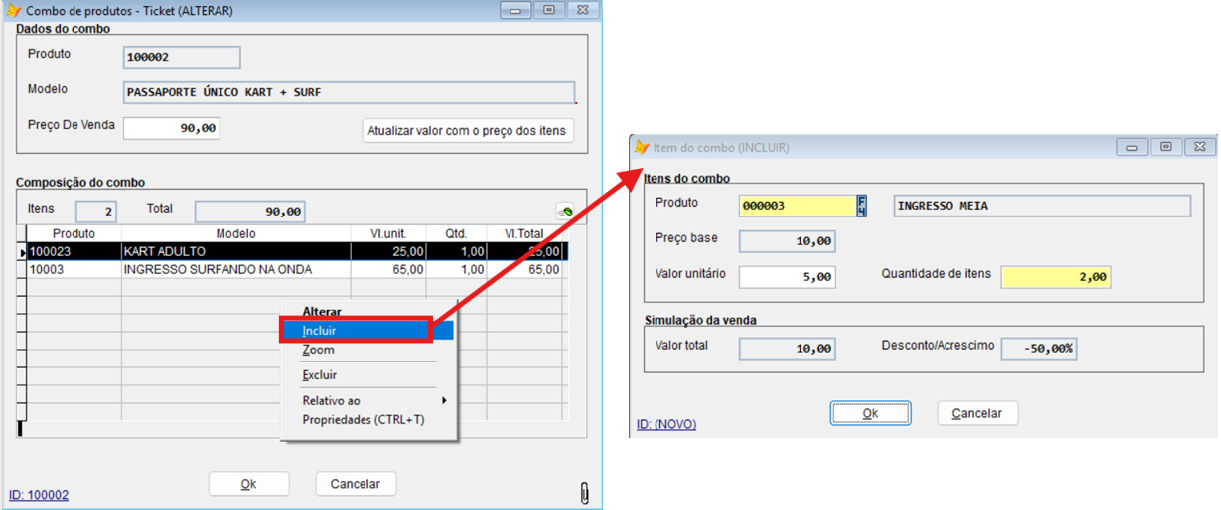Click Produto column header
Image resolution: width=1221 pixels, height=510 pixels.
(x=74, y=233)
